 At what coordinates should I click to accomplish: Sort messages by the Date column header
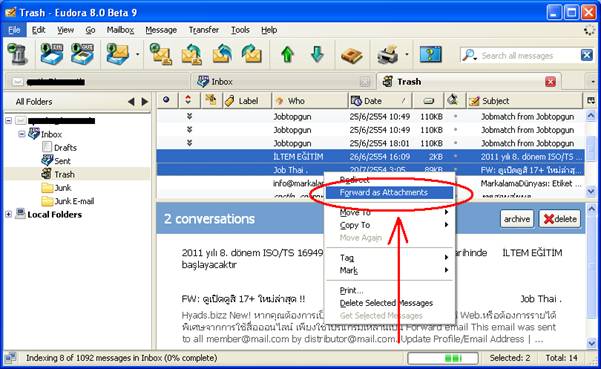click(x=380, y=101)
